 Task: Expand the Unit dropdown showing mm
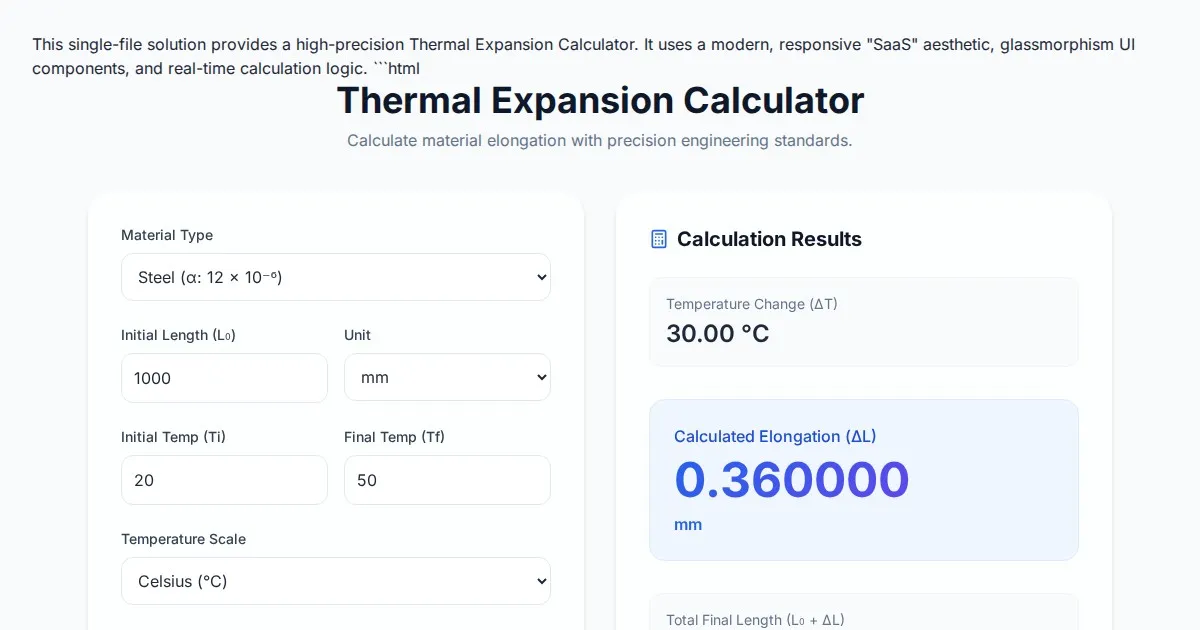coord(447,378)
